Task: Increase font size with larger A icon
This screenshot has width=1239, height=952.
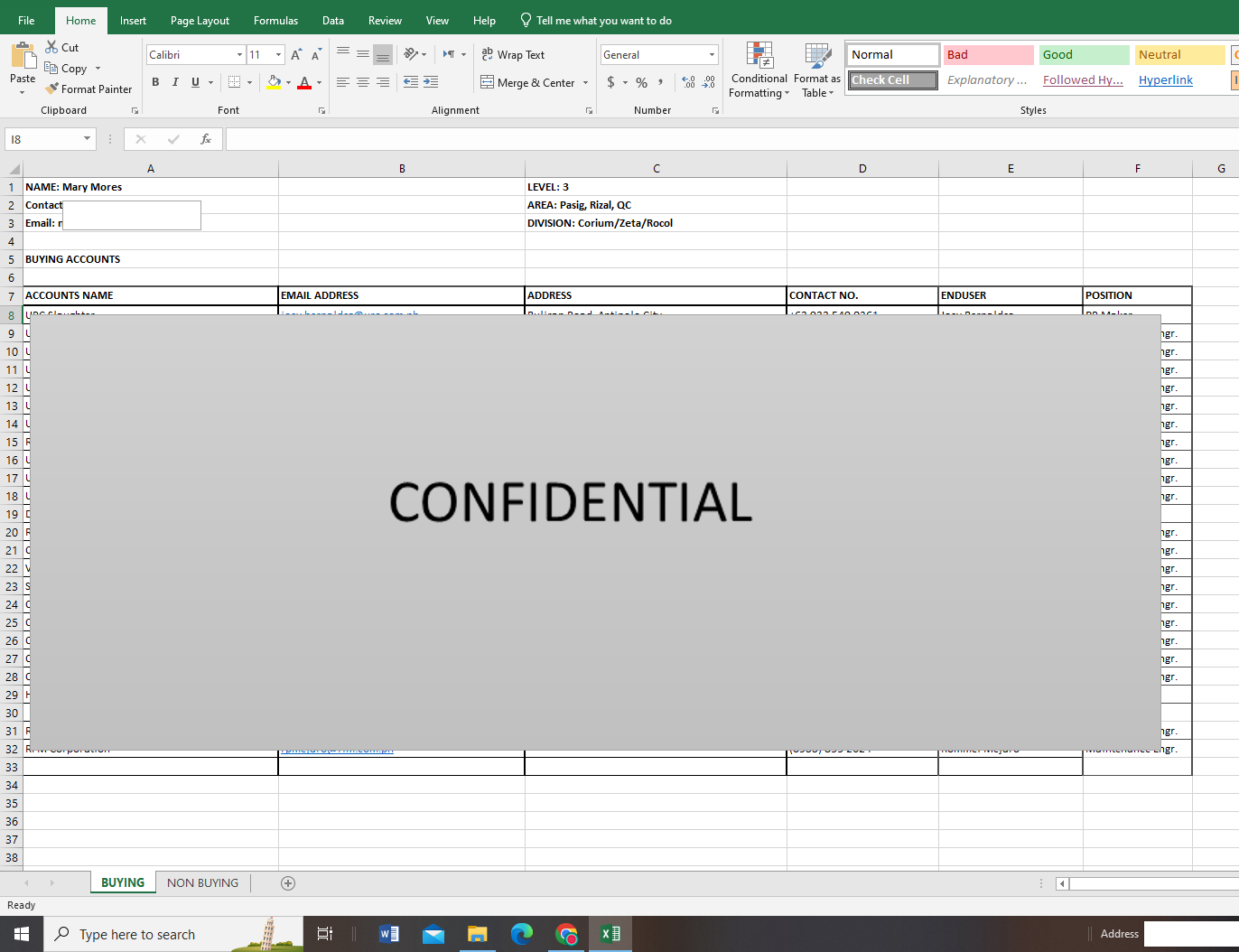Action: (296, 55)
